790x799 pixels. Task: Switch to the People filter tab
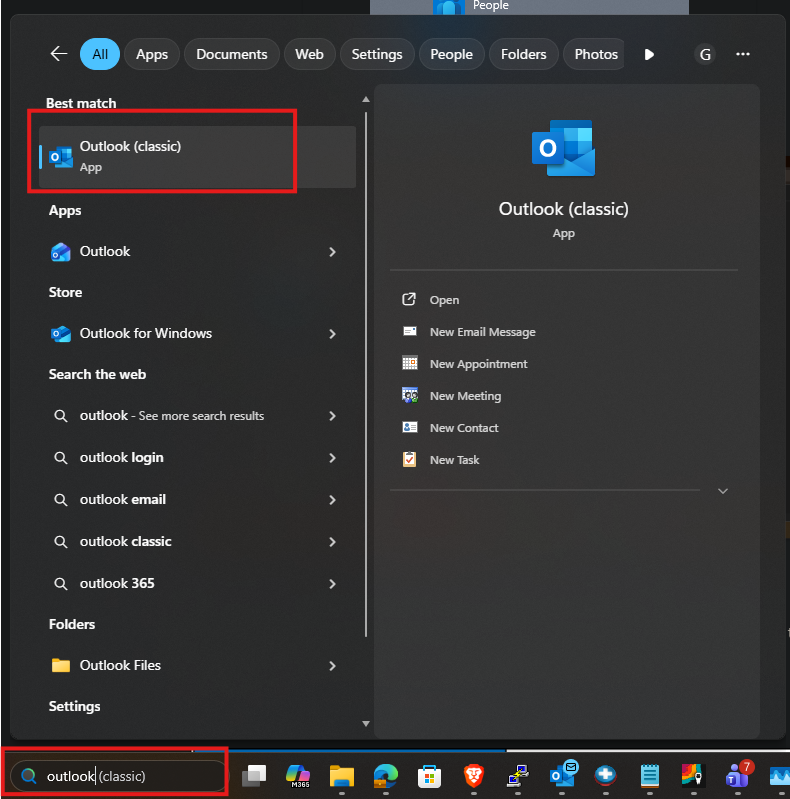452,54
